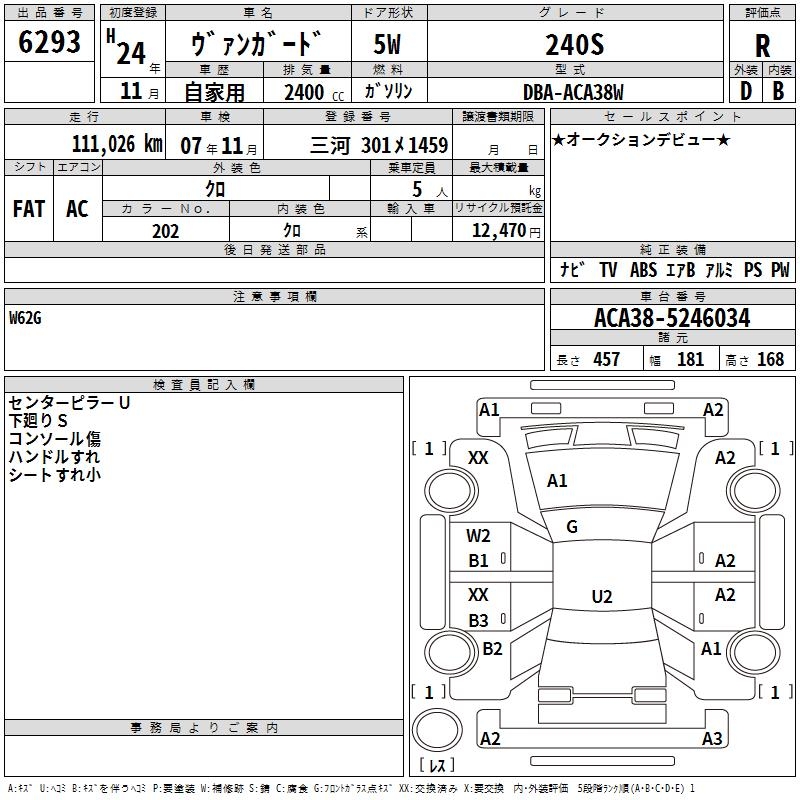Select the 事務局よりご案内 section header
The width and height of the screenshot is (800, 800).
(x=204, y=728)
